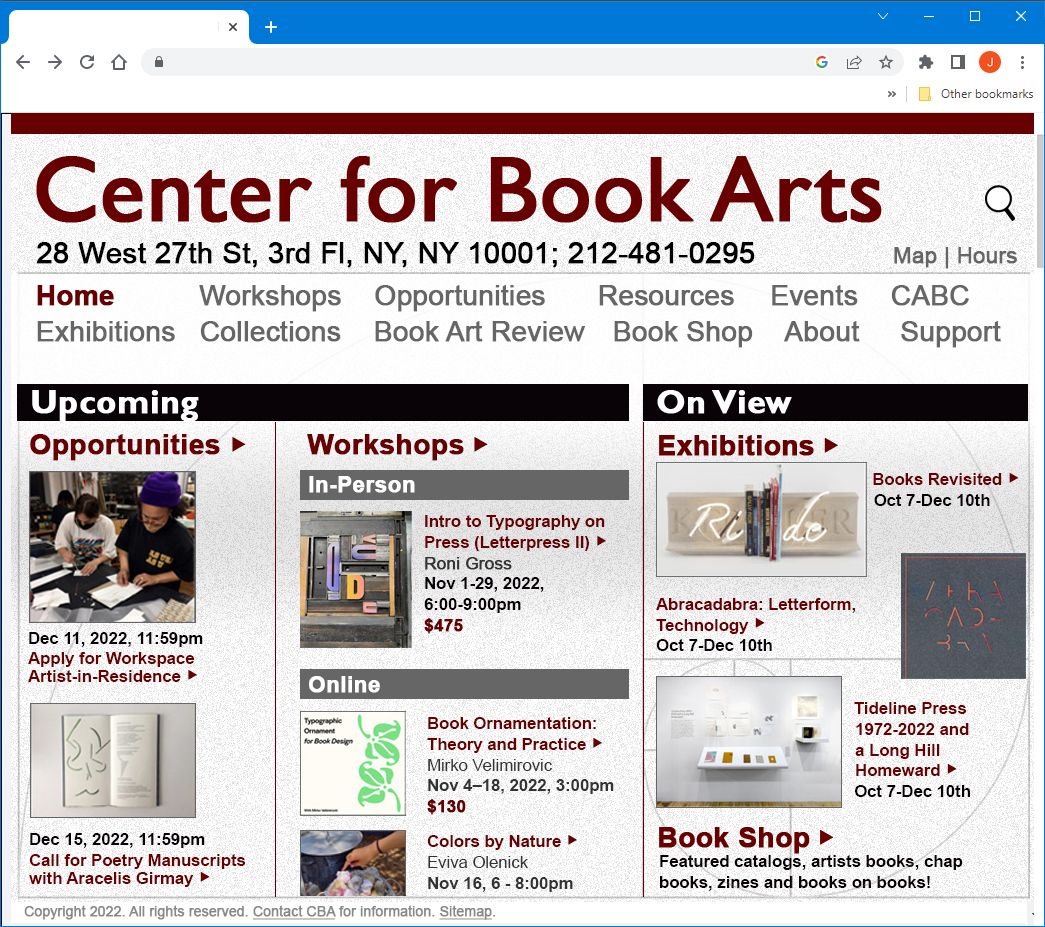Open the poetry manuscripts book thumbnail

pos(113,760)
